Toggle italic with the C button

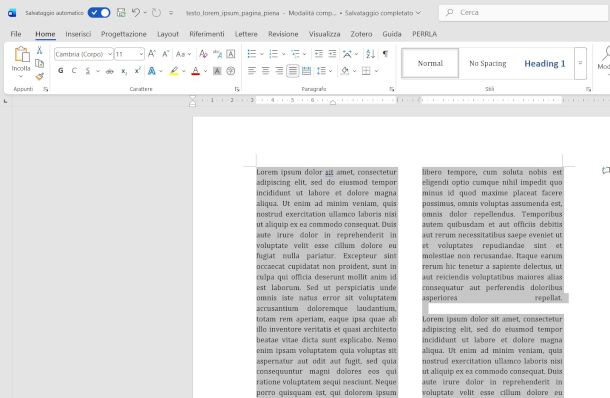74,71
